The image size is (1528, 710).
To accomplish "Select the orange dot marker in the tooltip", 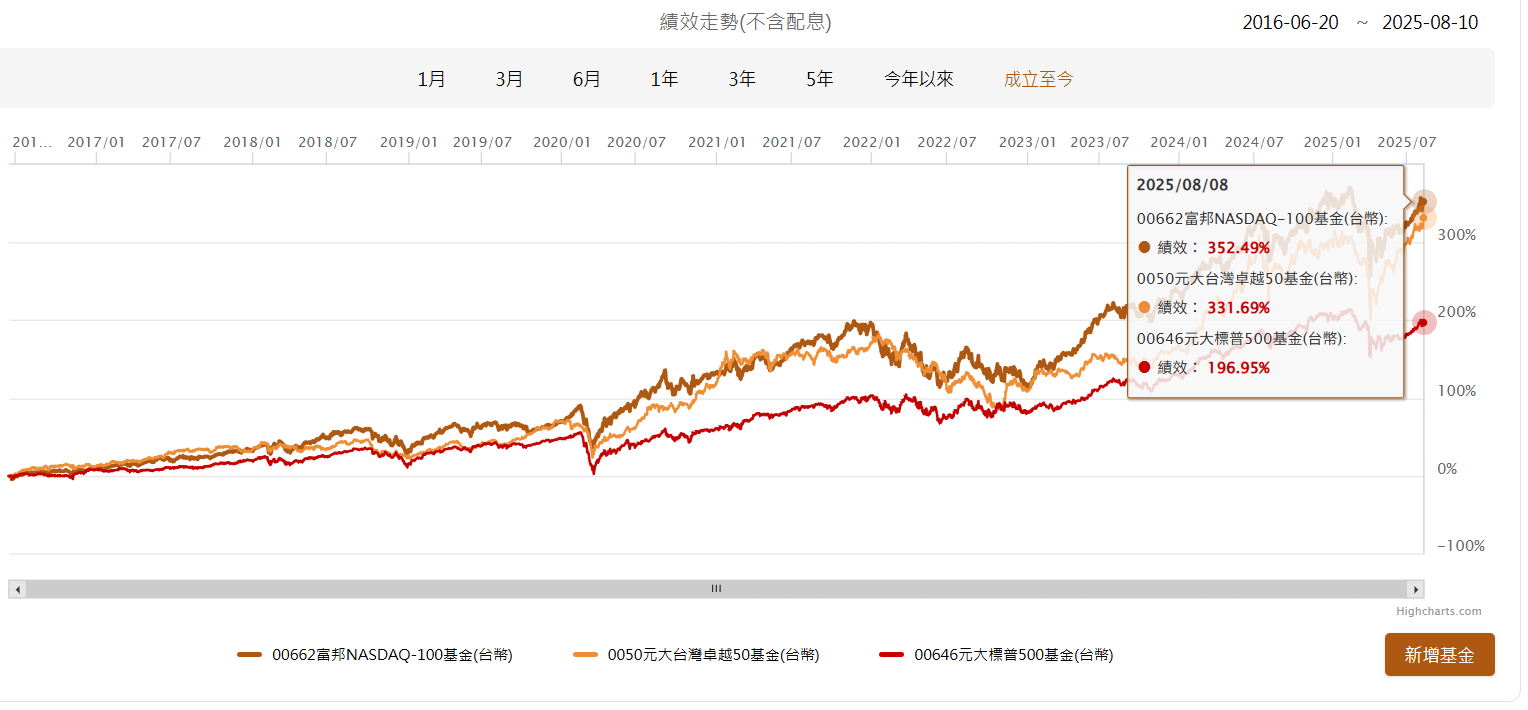I will [1146, 307].
